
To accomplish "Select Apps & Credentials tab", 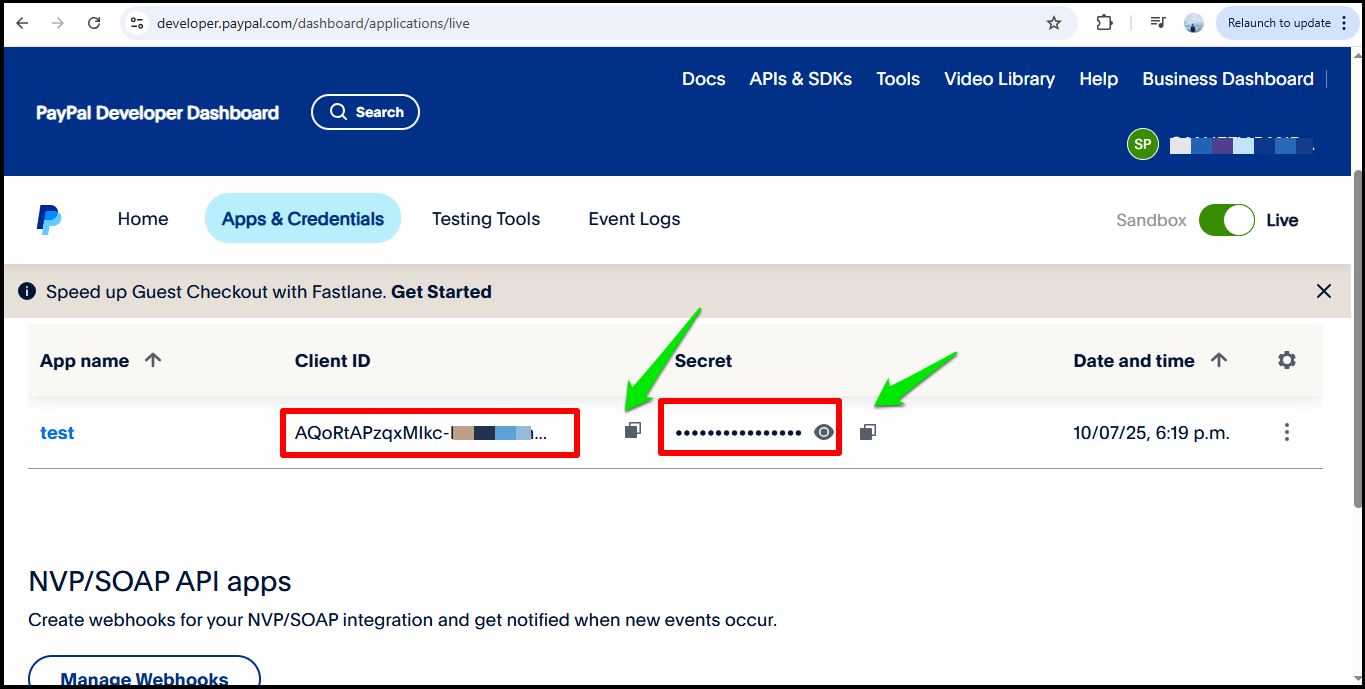I will click(303, 219).
